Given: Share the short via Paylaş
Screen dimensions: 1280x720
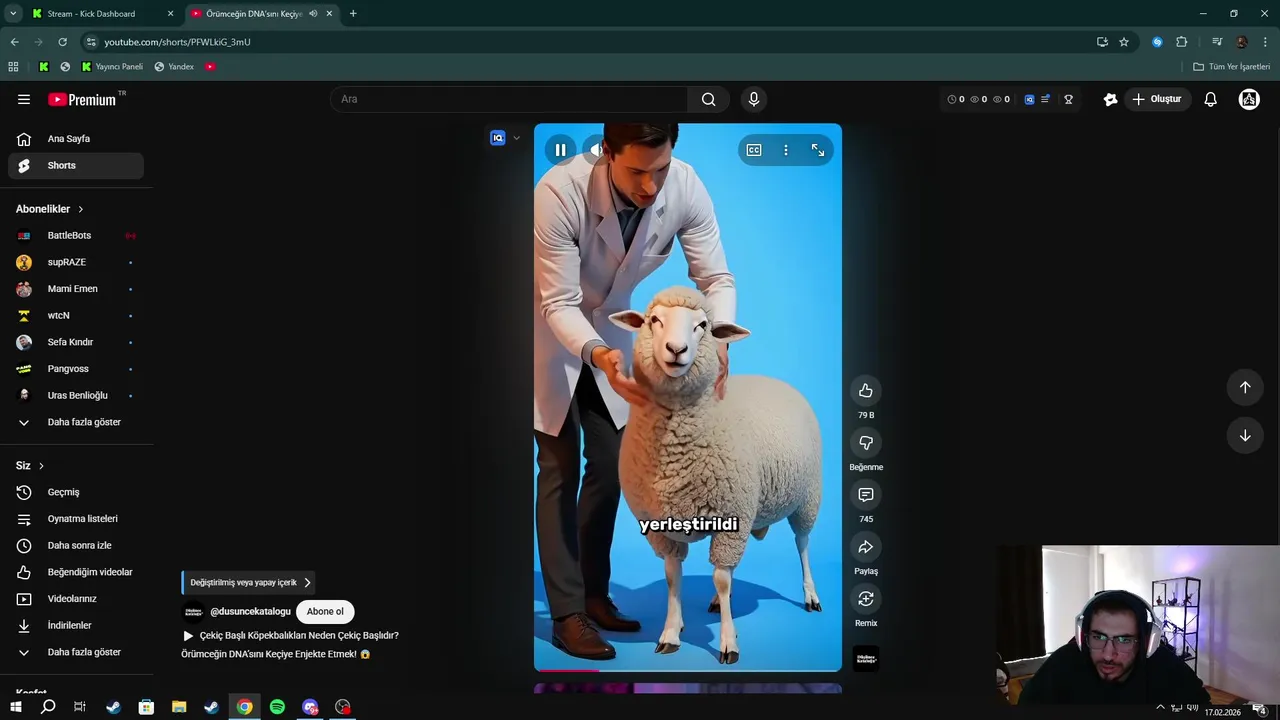Looking at the screenshot, I should point(866,547).
